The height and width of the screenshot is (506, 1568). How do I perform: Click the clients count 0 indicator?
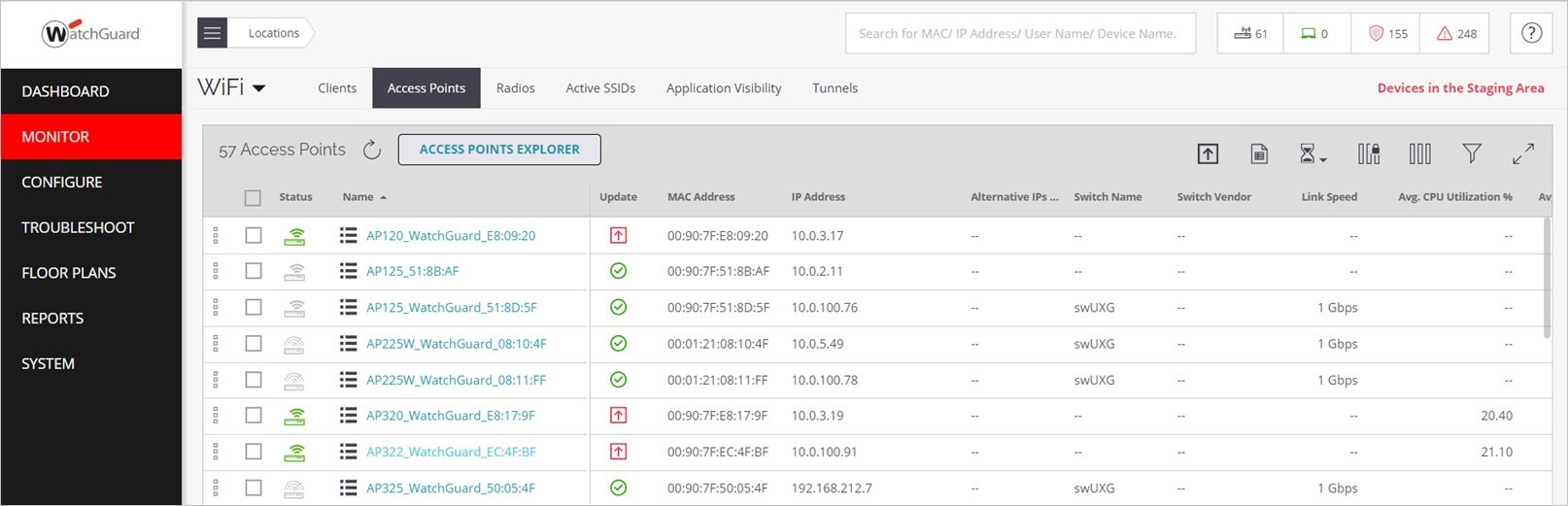click(1316, 33)
